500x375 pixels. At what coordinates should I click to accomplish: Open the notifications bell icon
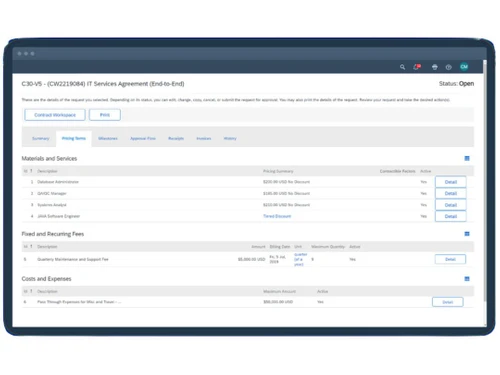pyautogui.click(x=417, y=67)
